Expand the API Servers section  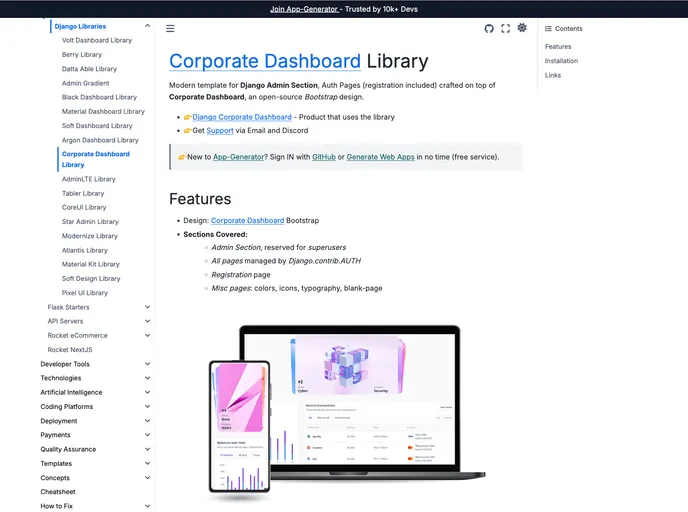(147, 321)
